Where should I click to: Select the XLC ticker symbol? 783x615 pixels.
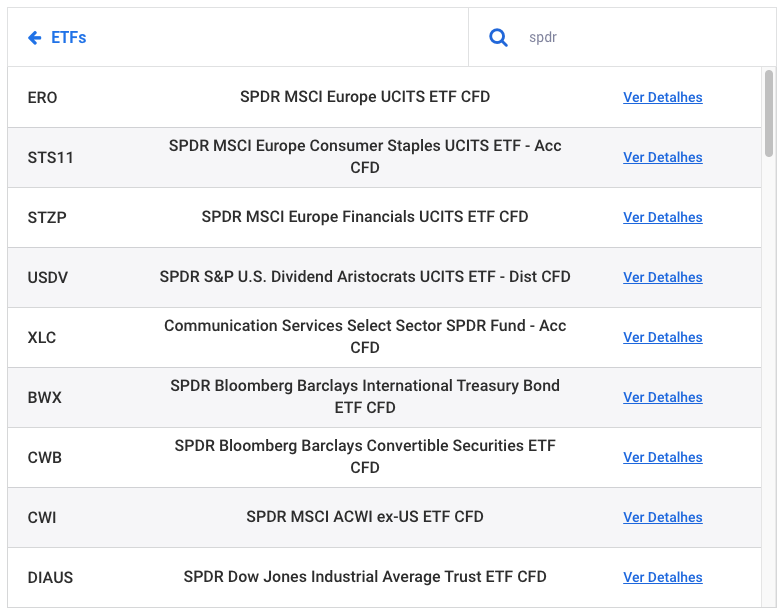coord(41,337)
